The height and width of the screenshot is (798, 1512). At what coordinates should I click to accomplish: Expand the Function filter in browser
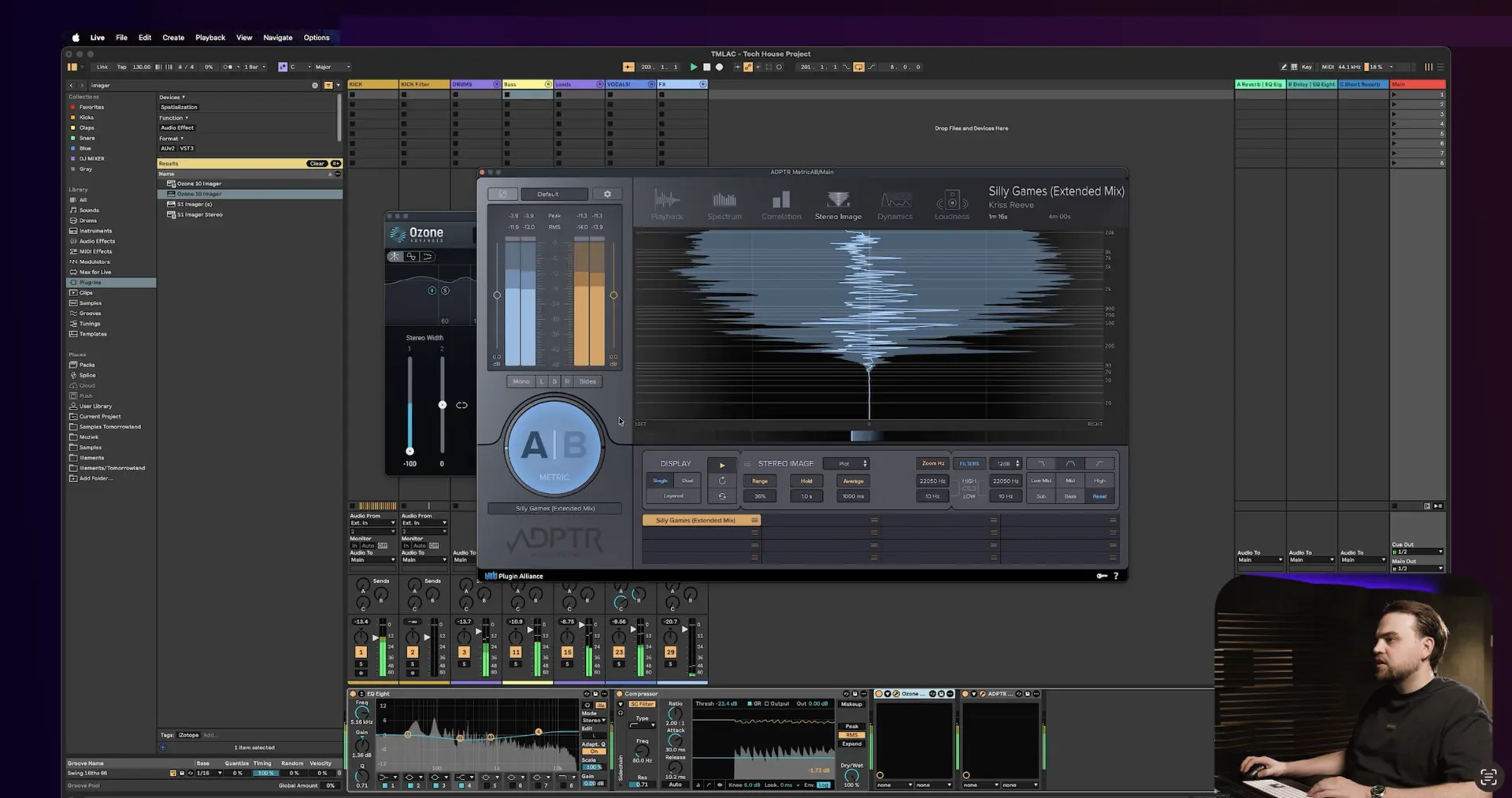point(174,118)
